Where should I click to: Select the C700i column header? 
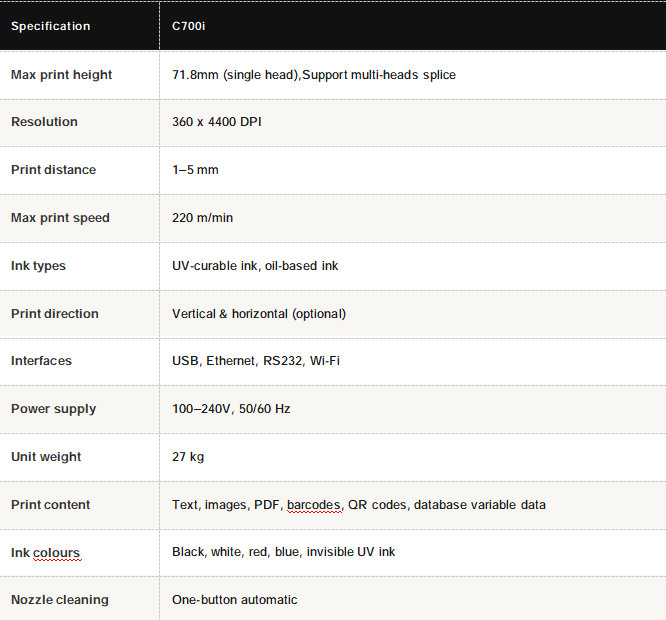click(x=189, y=26)
